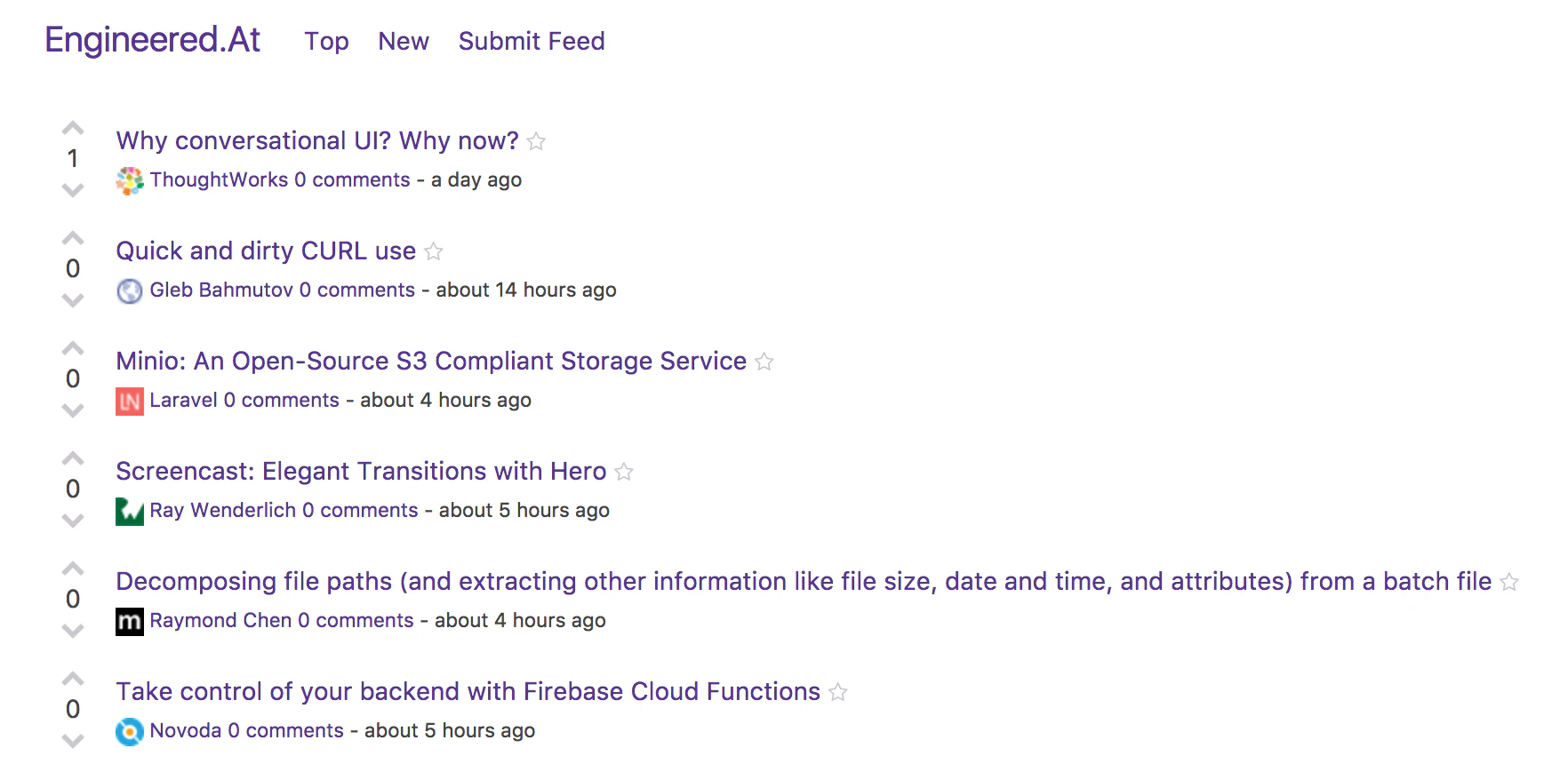Favorite the 'Quick and dirty CURL use' post
This screenshot has width=1568, height=764.
point(434,251)
